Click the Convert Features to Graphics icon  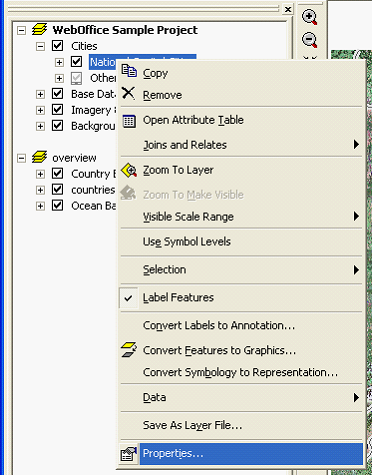tap(129, 350)
